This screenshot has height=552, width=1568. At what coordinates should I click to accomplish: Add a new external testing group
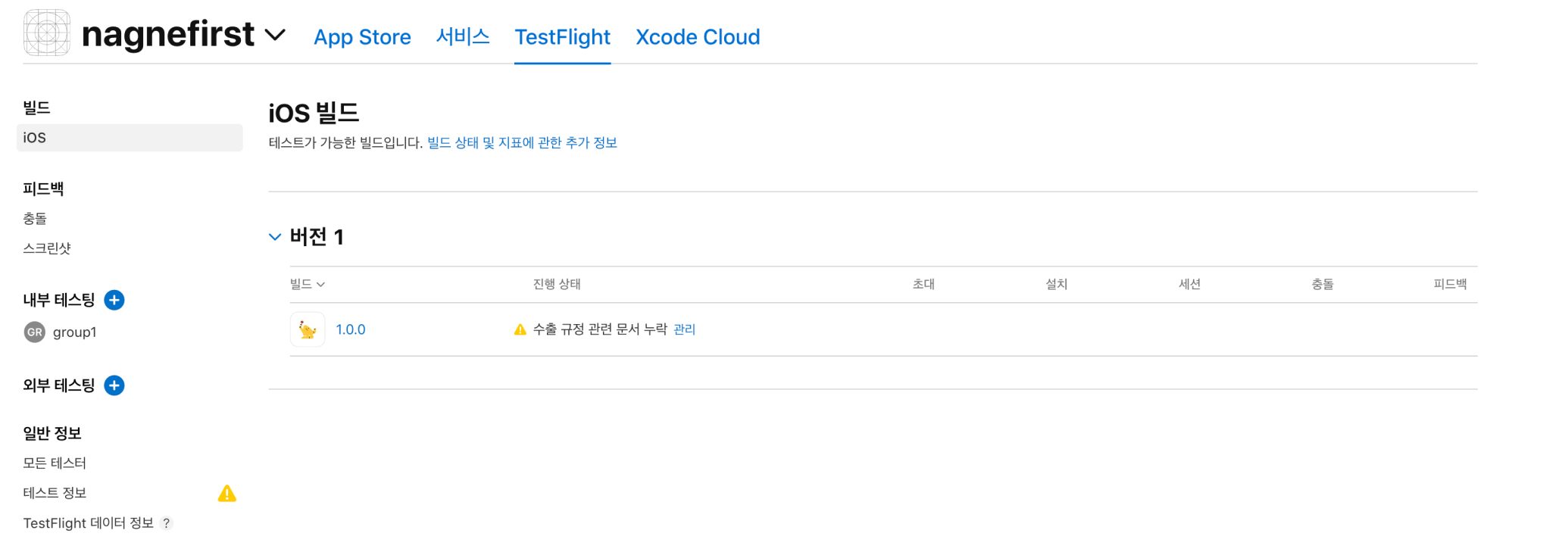[114, 386]
